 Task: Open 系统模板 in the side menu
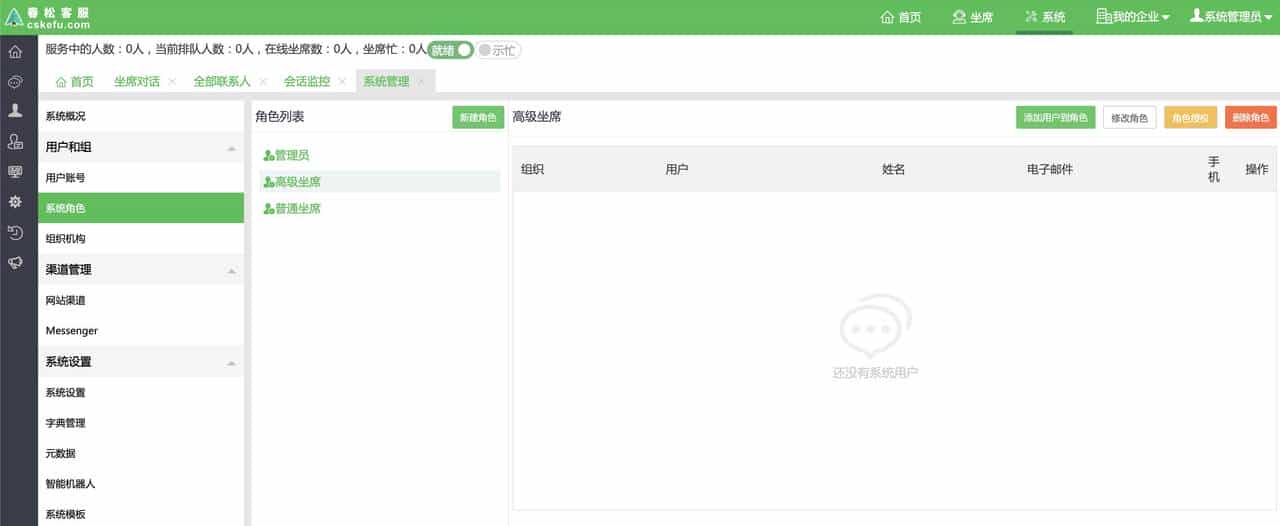click(141, 514)
